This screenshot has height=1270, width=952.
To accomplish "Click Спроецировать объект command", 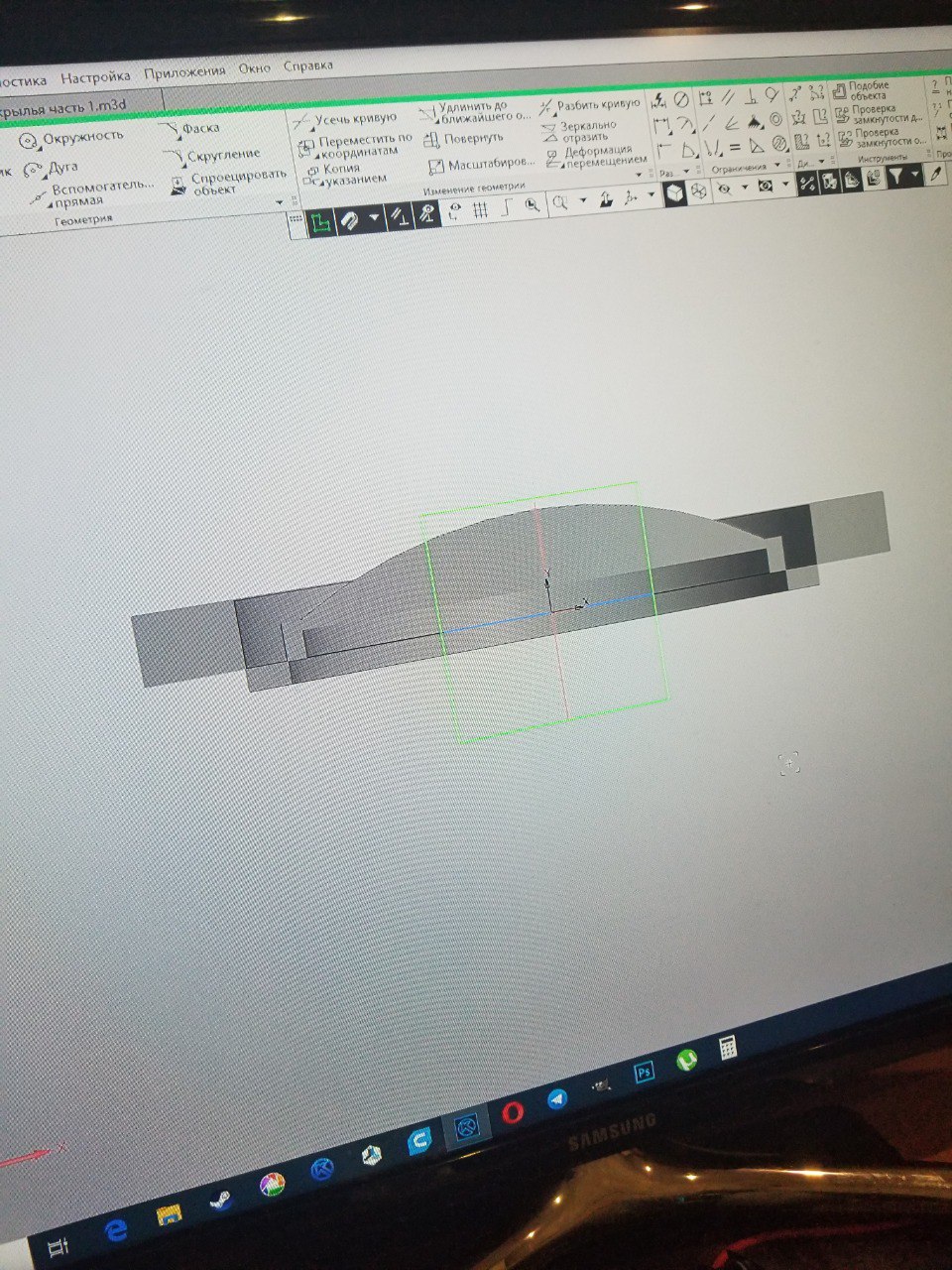I will click(x=227, y=182).
